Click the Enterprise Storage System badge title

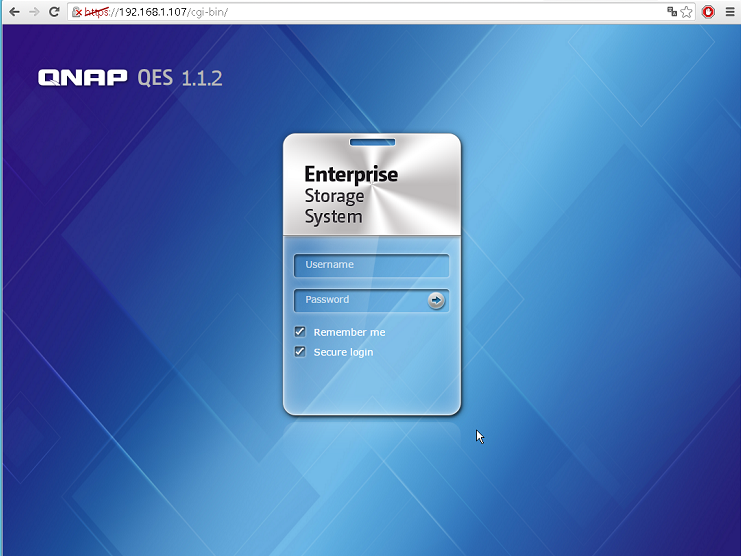[x=350, y=195]
